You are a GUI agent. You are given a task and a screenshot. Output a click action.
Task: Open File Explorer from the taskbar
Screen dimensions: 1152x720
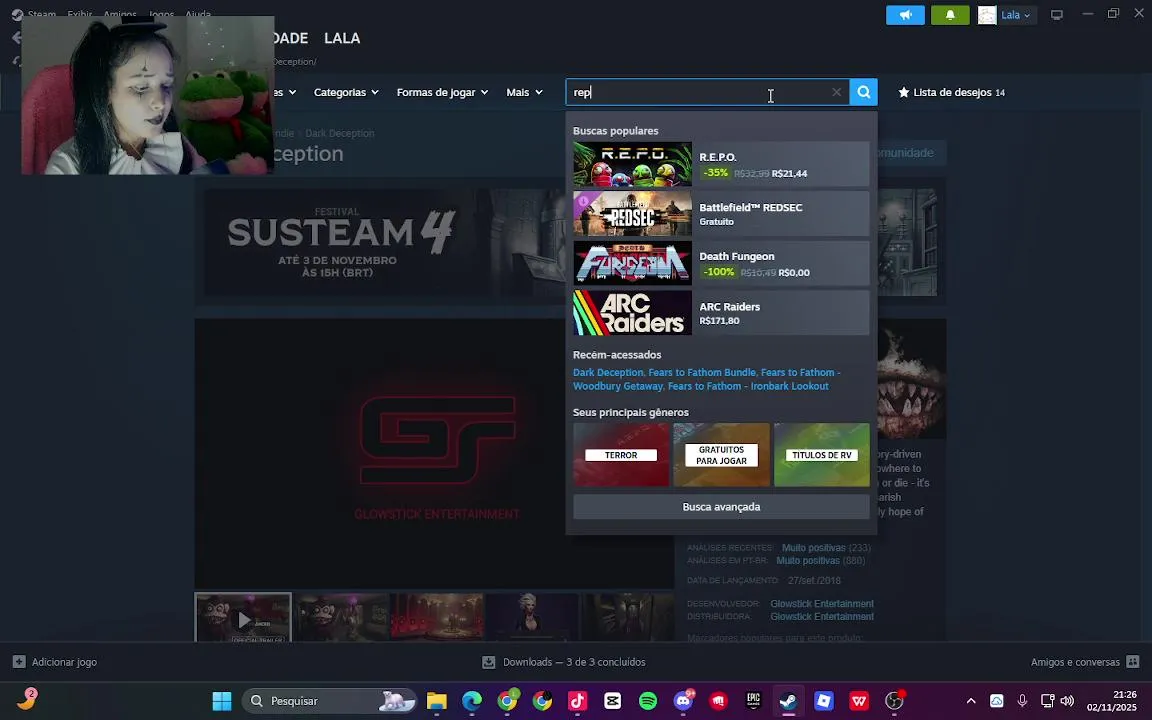[x=436, y=701]
